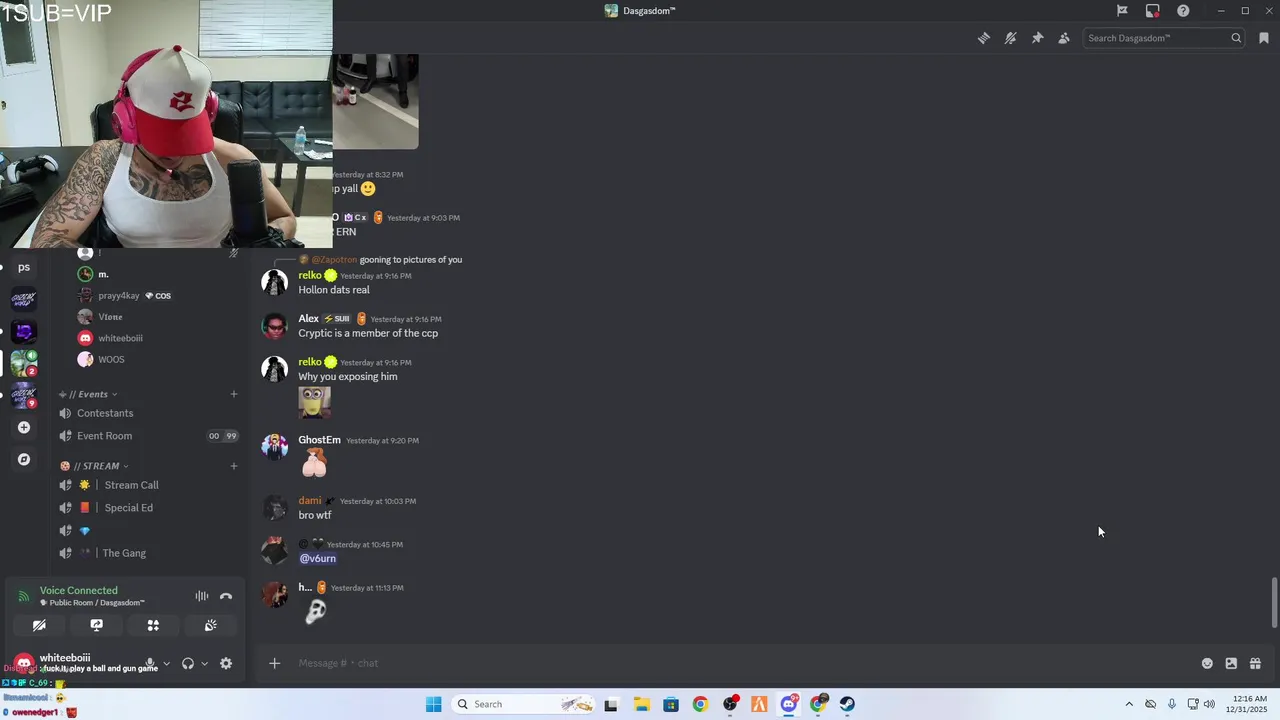This screenshot has width=1280, height=720.
Task: Click username Alex in chat
Action: point(308,319)
